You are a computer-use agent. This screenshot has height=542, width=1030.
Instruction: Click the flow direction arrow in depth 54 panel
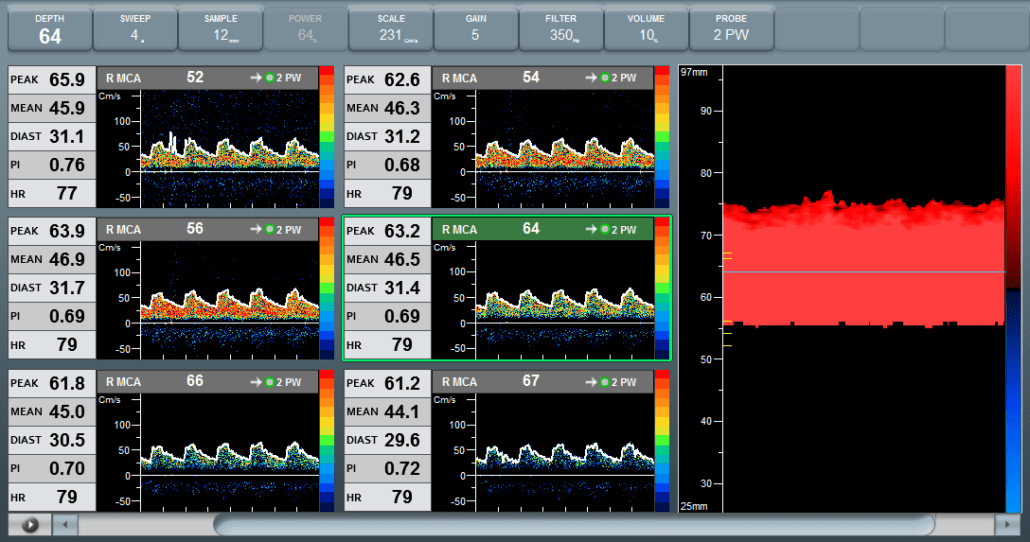(x=591, y=78)
